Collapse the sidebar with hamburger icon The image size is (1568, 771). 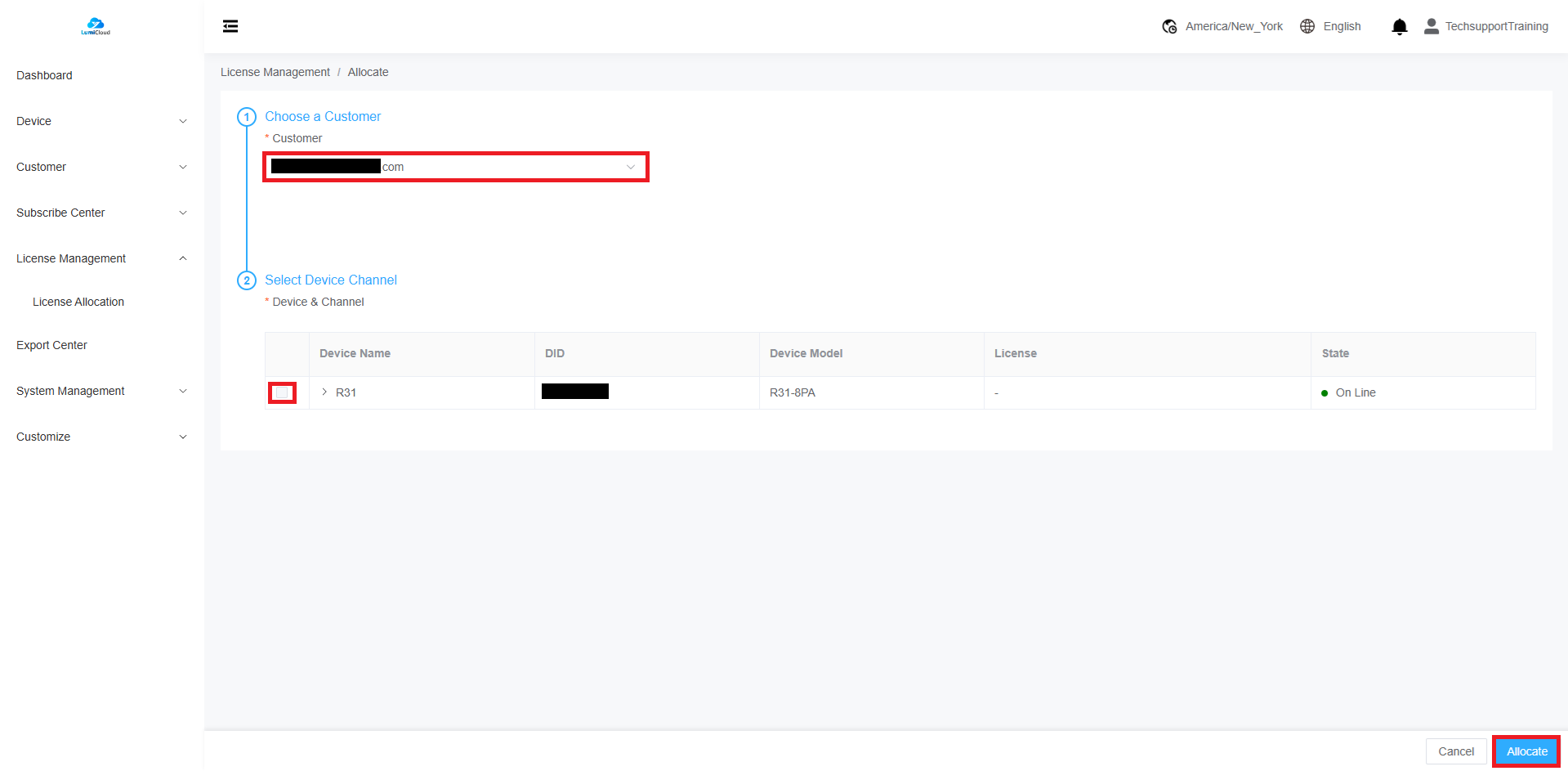(230, 26)
